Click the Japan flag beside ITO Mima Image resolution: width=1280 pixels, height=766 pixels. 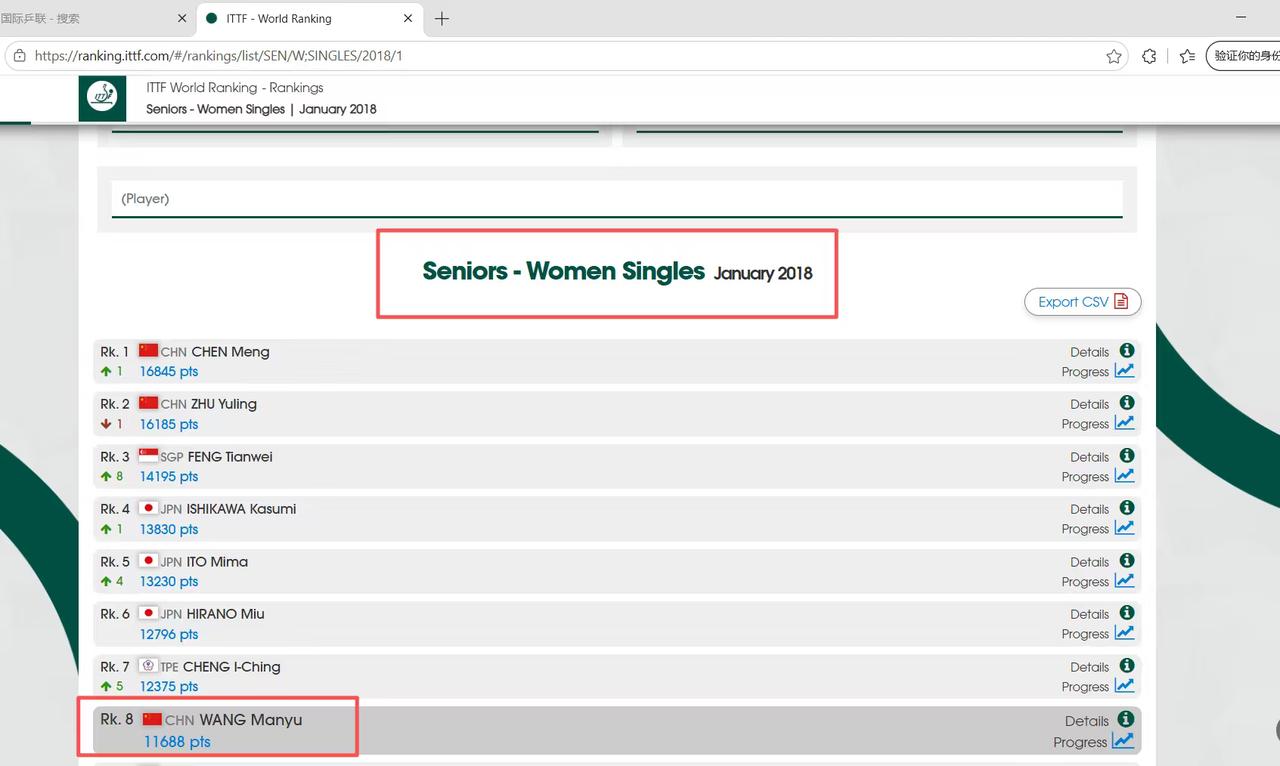148,560
